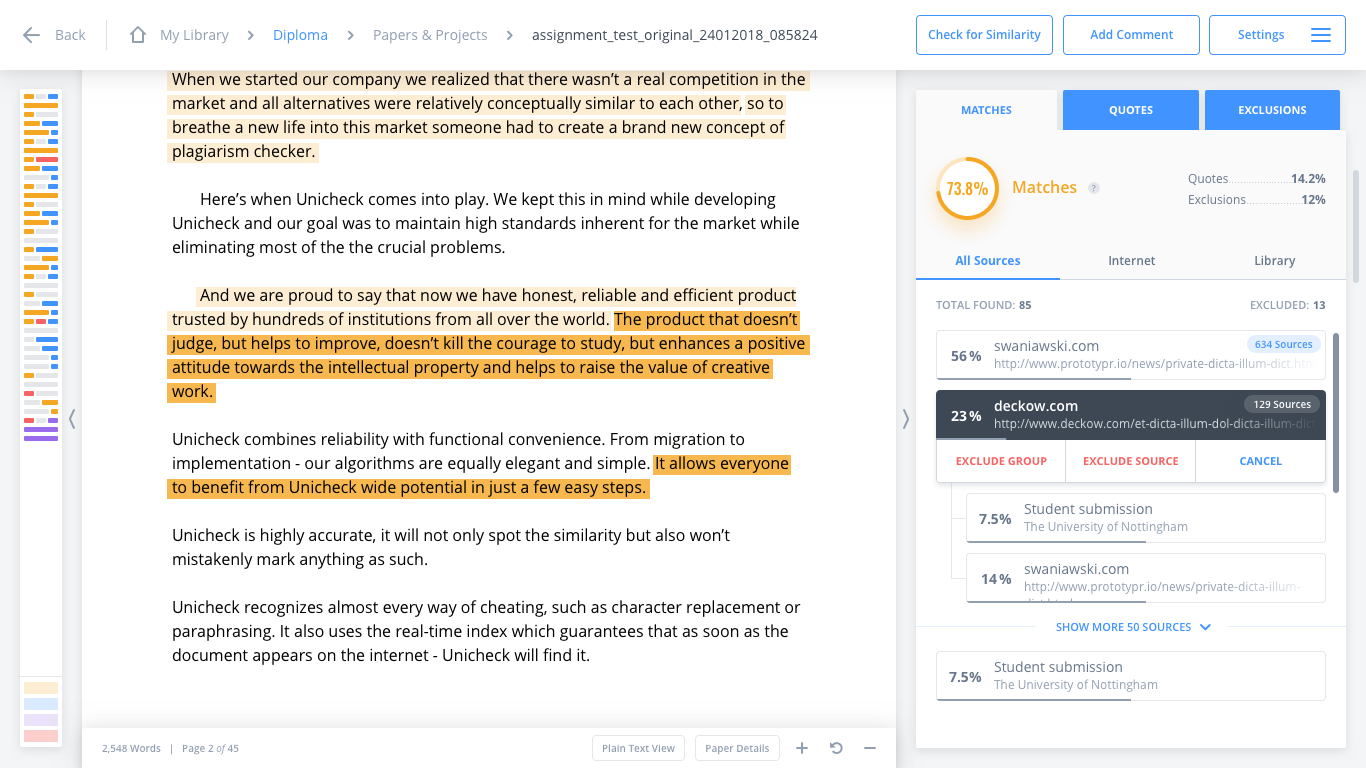Image resolution: width=1366 pixels, height=768 pixels.
Task: Go to the My Library breadcrumb text
Action: click(x=194, y=35)
